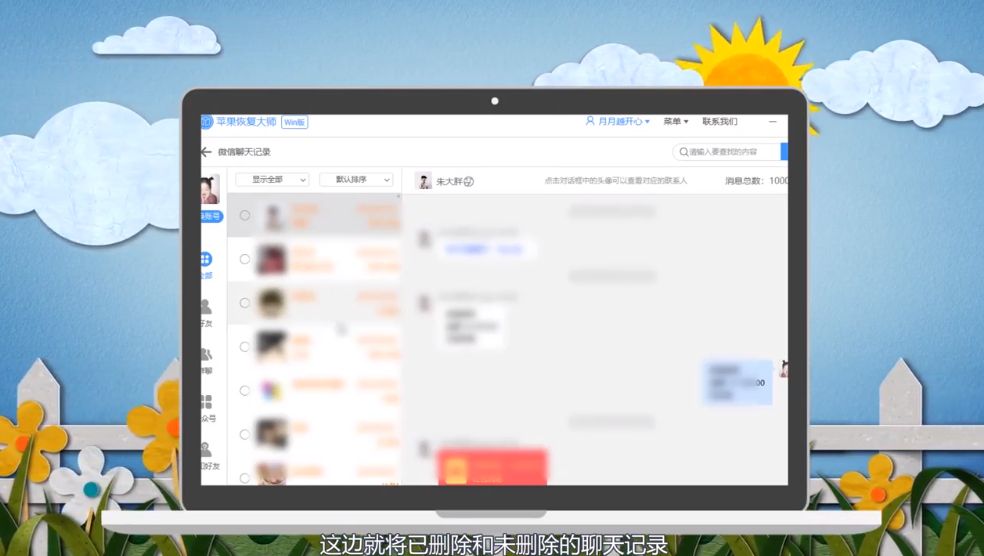The height and width of the screenshot is (556, 984).
Task: Click the account avatar in the sidebar
Action: [210, 190]
